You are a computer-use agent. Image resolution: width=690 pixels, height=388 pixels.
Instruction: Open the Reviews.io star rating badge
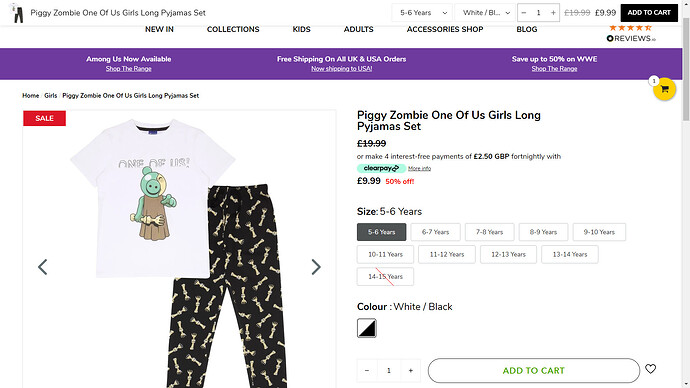631,34
